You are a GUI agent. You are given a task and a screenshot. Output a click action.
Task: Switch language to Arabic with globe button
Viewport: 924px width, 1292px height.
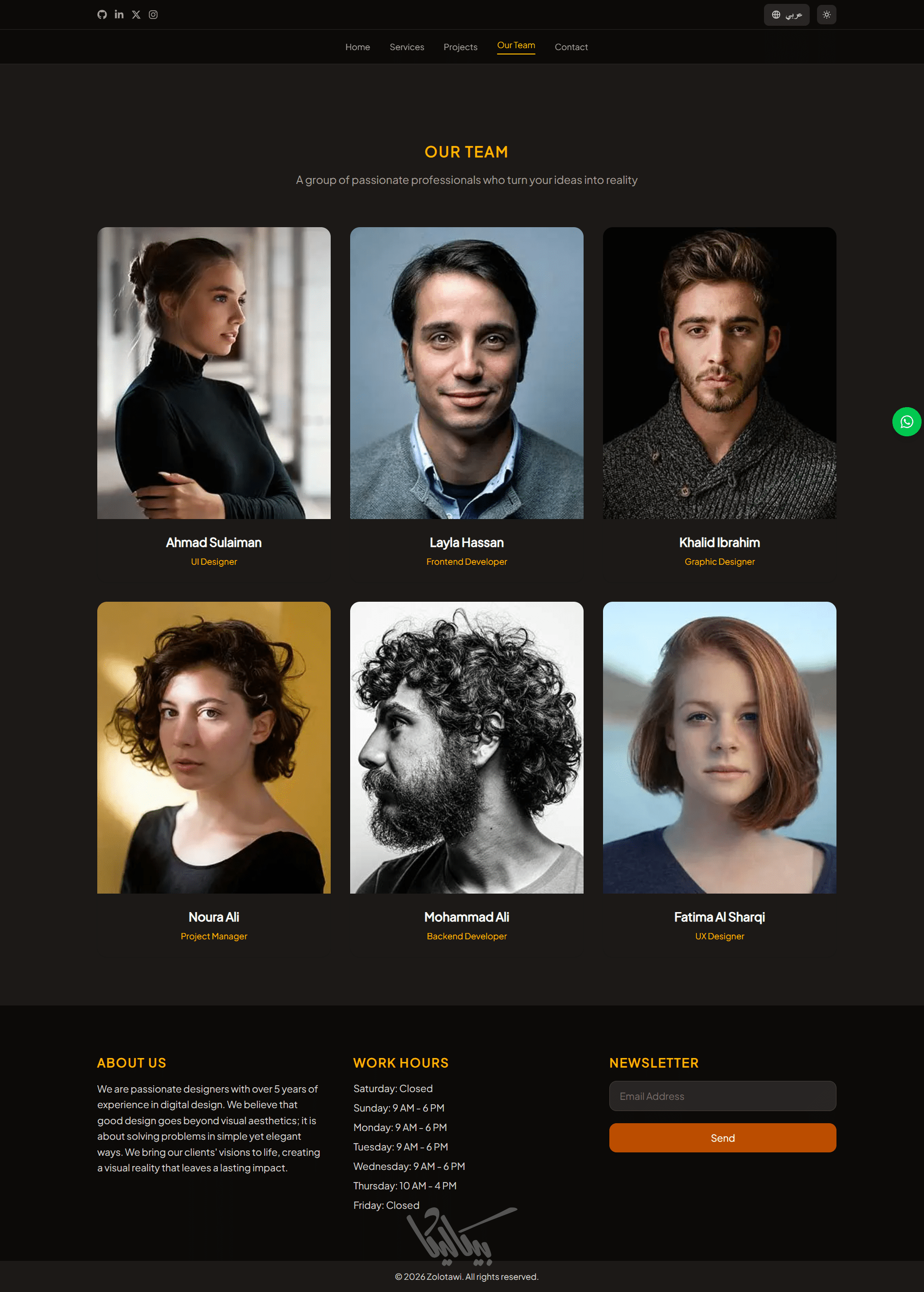(786, 14)
